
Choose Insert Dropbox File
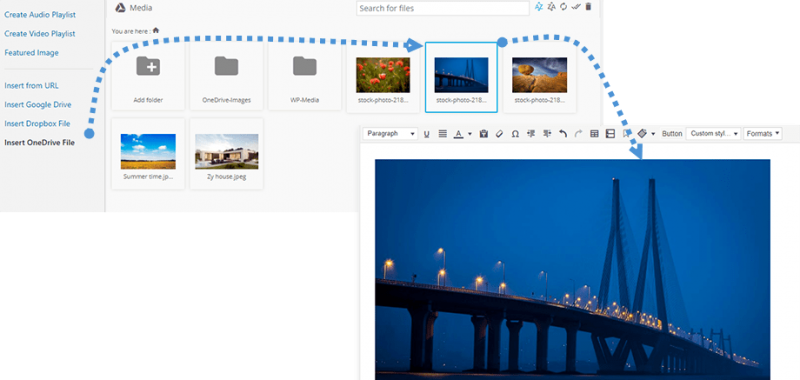(x=37, y=123)
